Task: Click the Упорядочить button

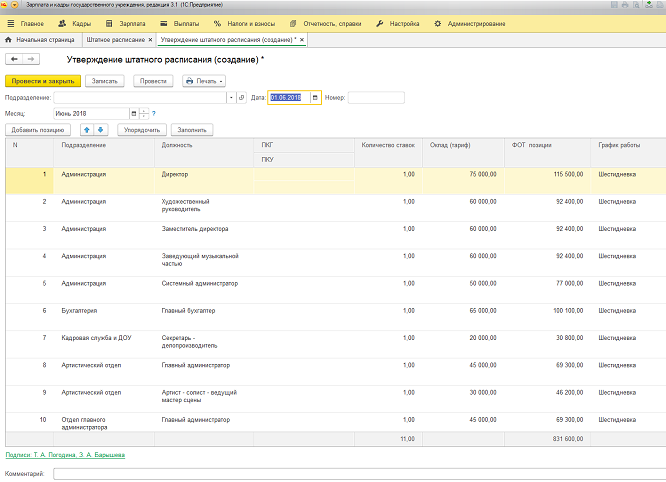Action: (x=142, y=130)
